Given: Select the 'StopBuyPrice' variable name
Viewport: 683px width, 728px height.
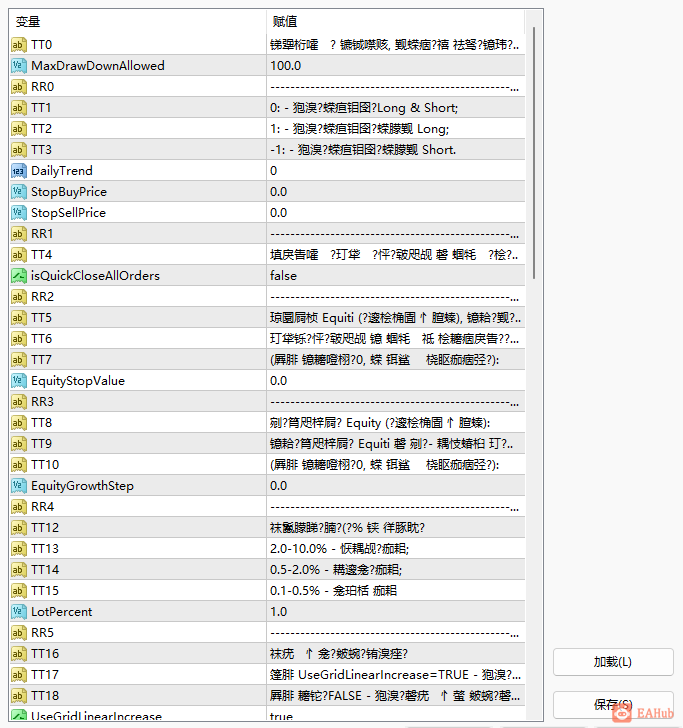Looking at the screenshot, I should pyautogui.click(x=69, y=192).
